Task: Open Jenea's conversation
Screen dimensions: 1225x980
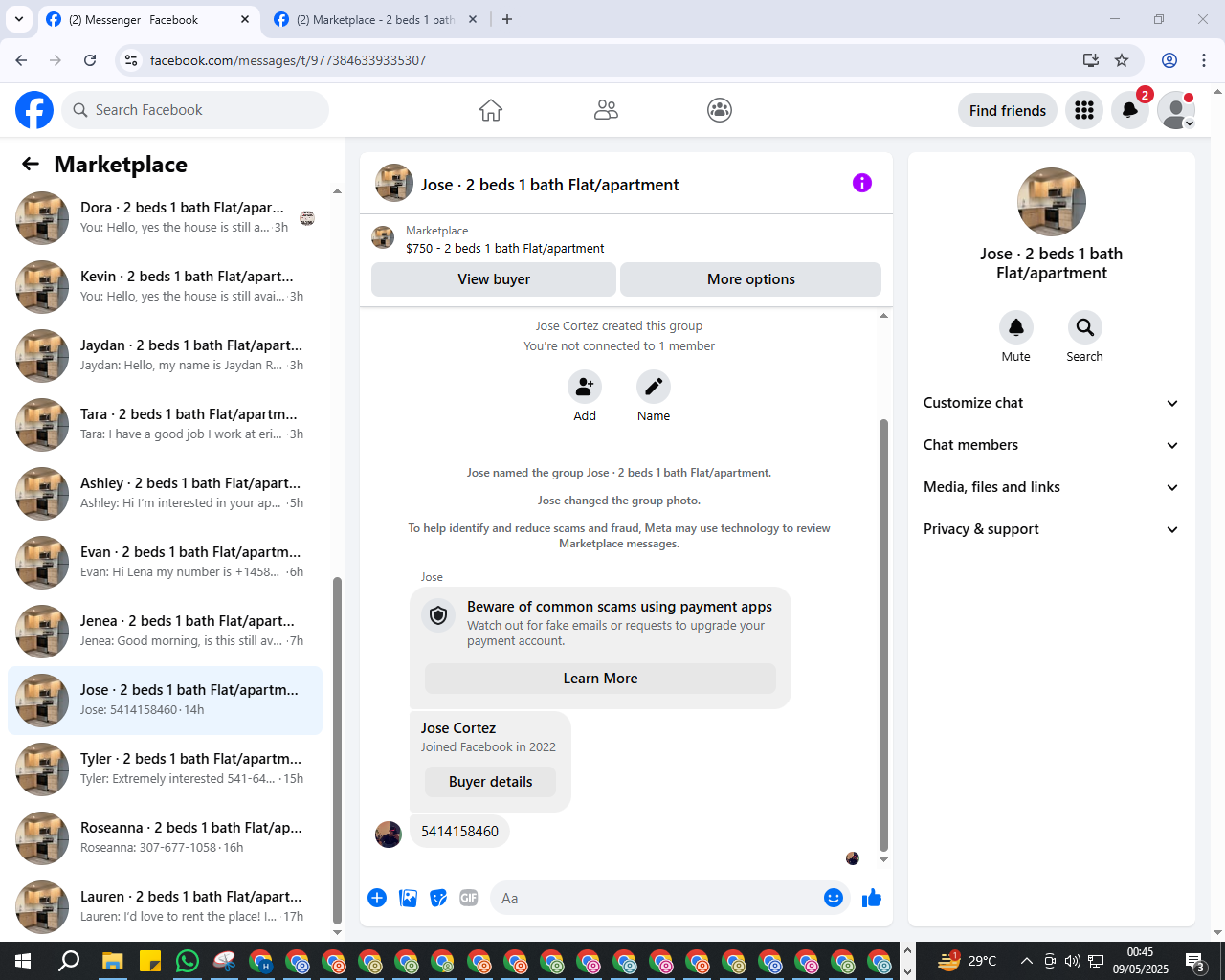Action: point(166,632)
